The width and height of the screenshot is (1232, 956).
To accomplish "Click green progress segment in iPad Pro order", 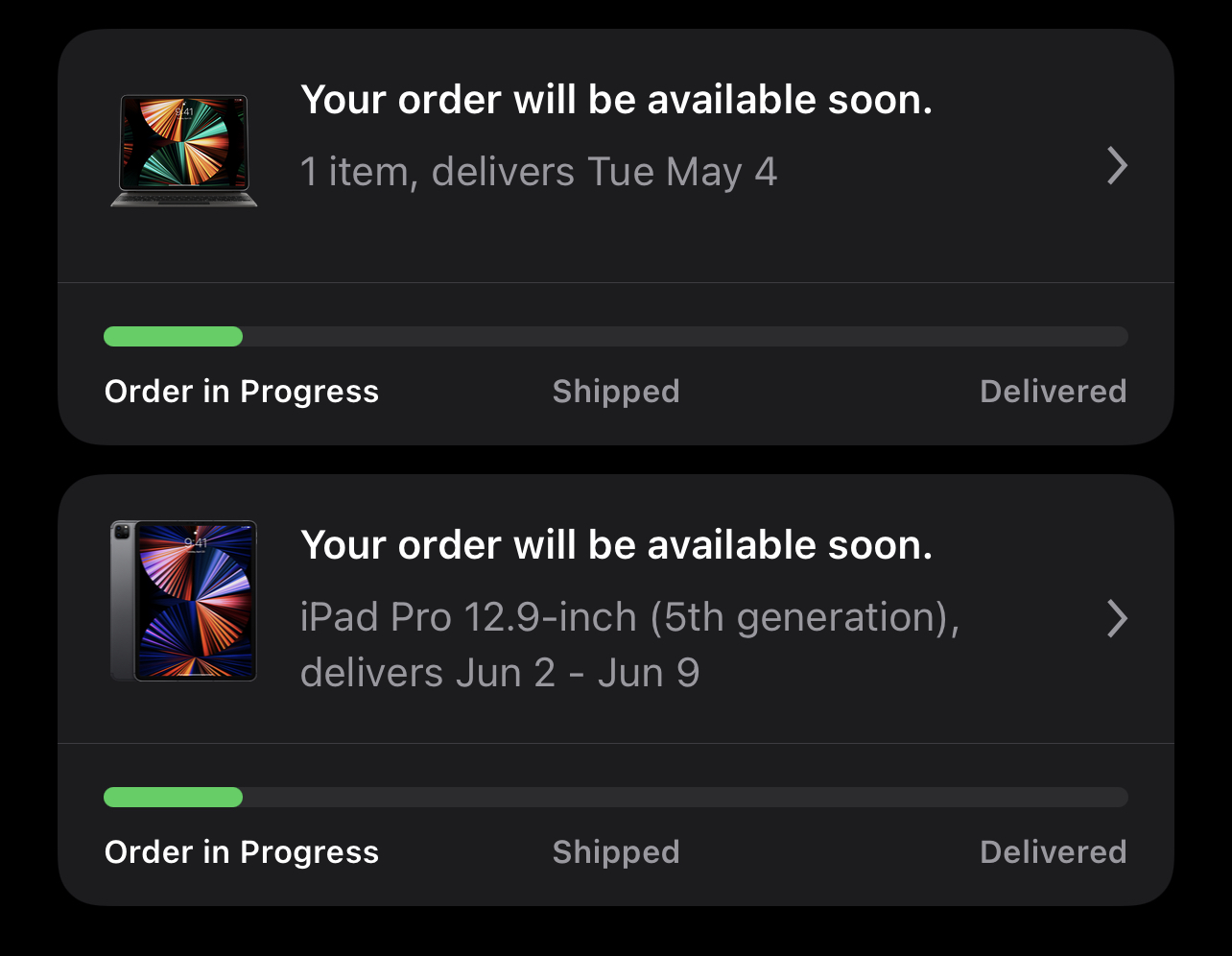I will pyautogui.click(x=173, y=797).
